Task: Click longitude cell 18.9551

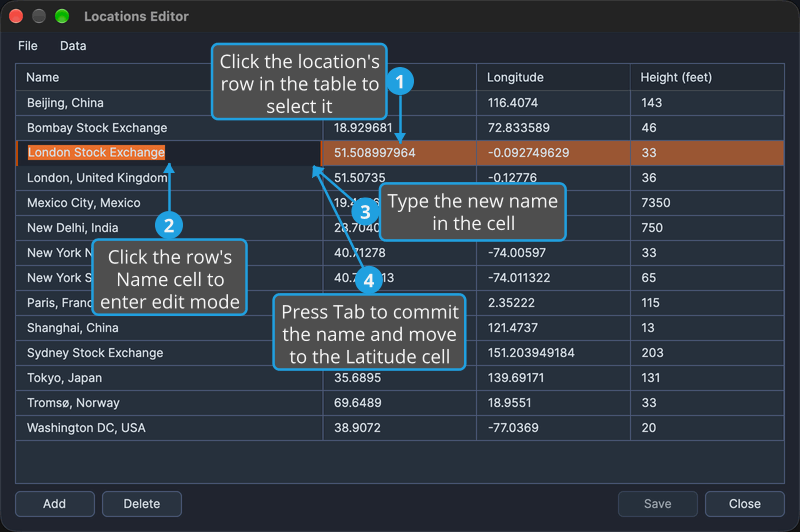Action: 554,403
